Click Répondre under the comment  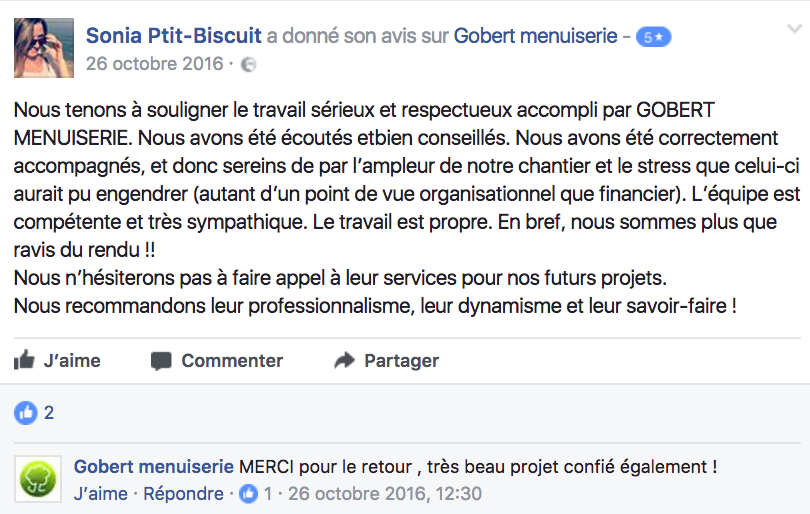click(183, 493)
